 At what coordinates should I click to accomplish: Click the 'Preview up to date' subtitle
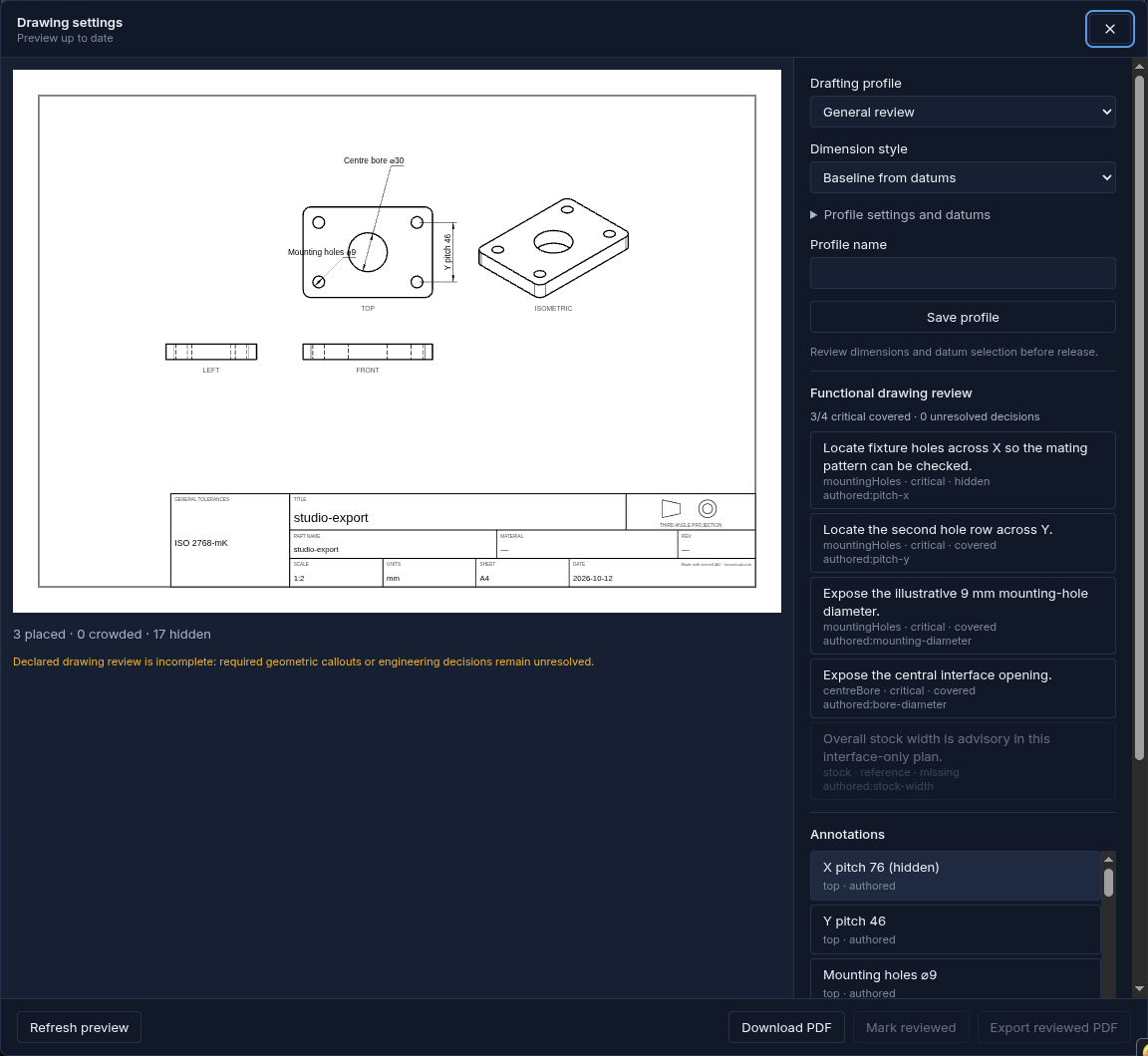pyautogui.click(x=65, y=38)
